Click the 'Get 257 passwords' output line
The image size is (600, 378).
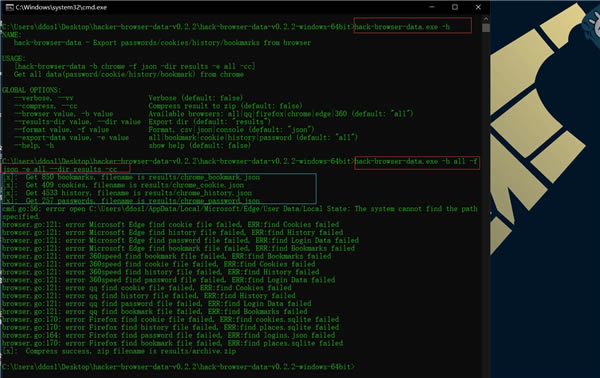tap(131, 200)
